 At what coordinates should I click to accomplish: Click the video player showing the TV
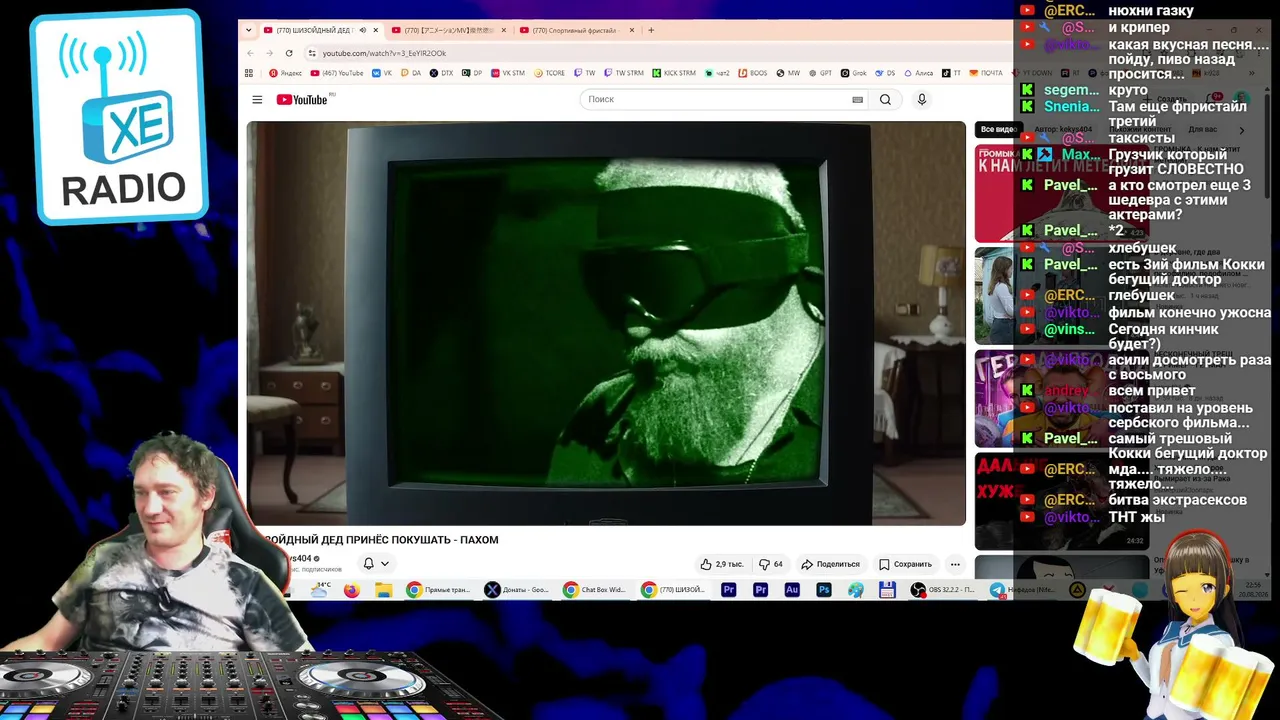(606, 323)
